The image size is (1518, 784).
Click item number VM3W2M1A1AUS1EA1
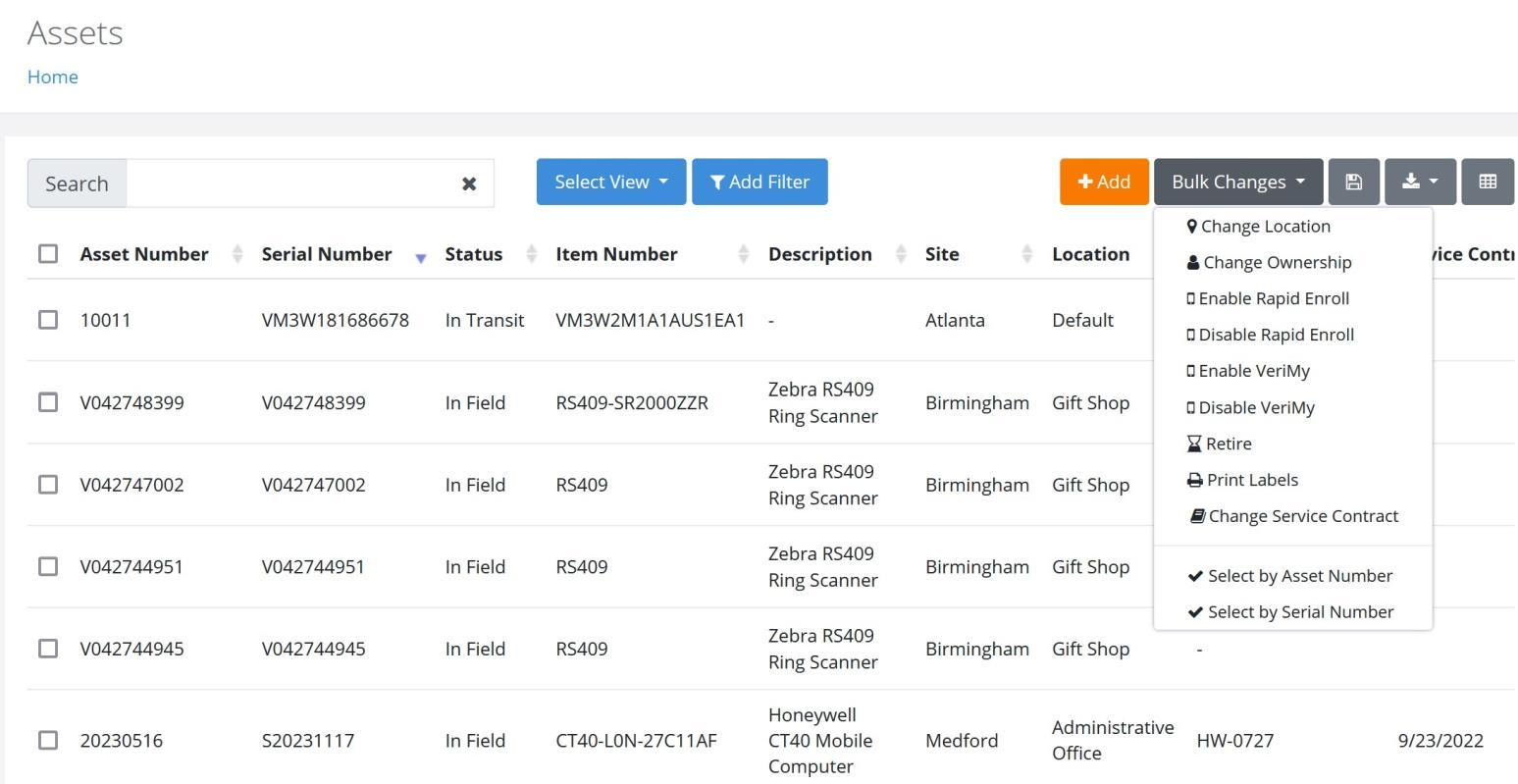pyautogui.click(x=651, y=320)
